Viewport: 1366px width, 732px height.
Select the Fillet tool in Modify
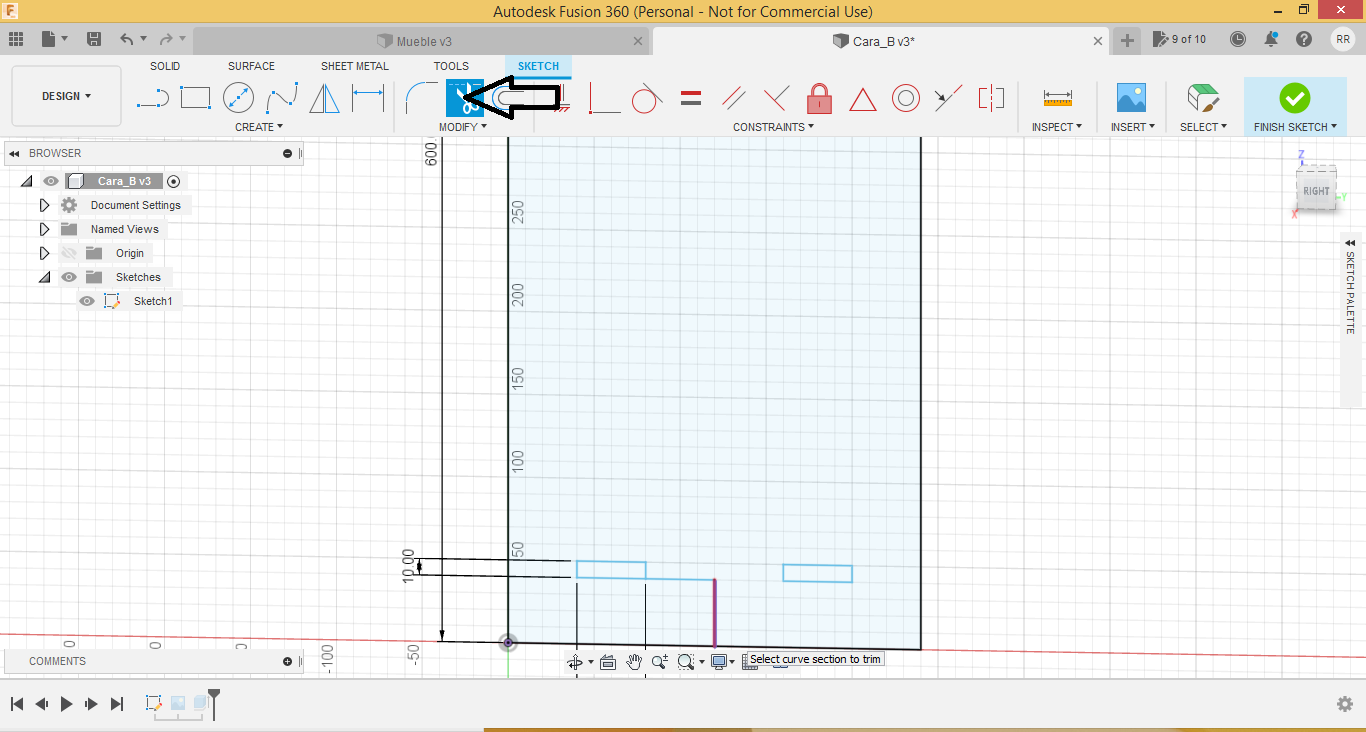420,98
